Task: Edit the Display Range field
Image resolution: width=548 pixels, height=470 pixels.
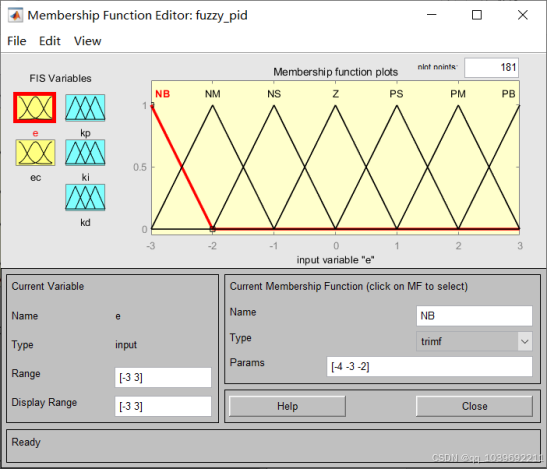Action: [x=163, y=406]
